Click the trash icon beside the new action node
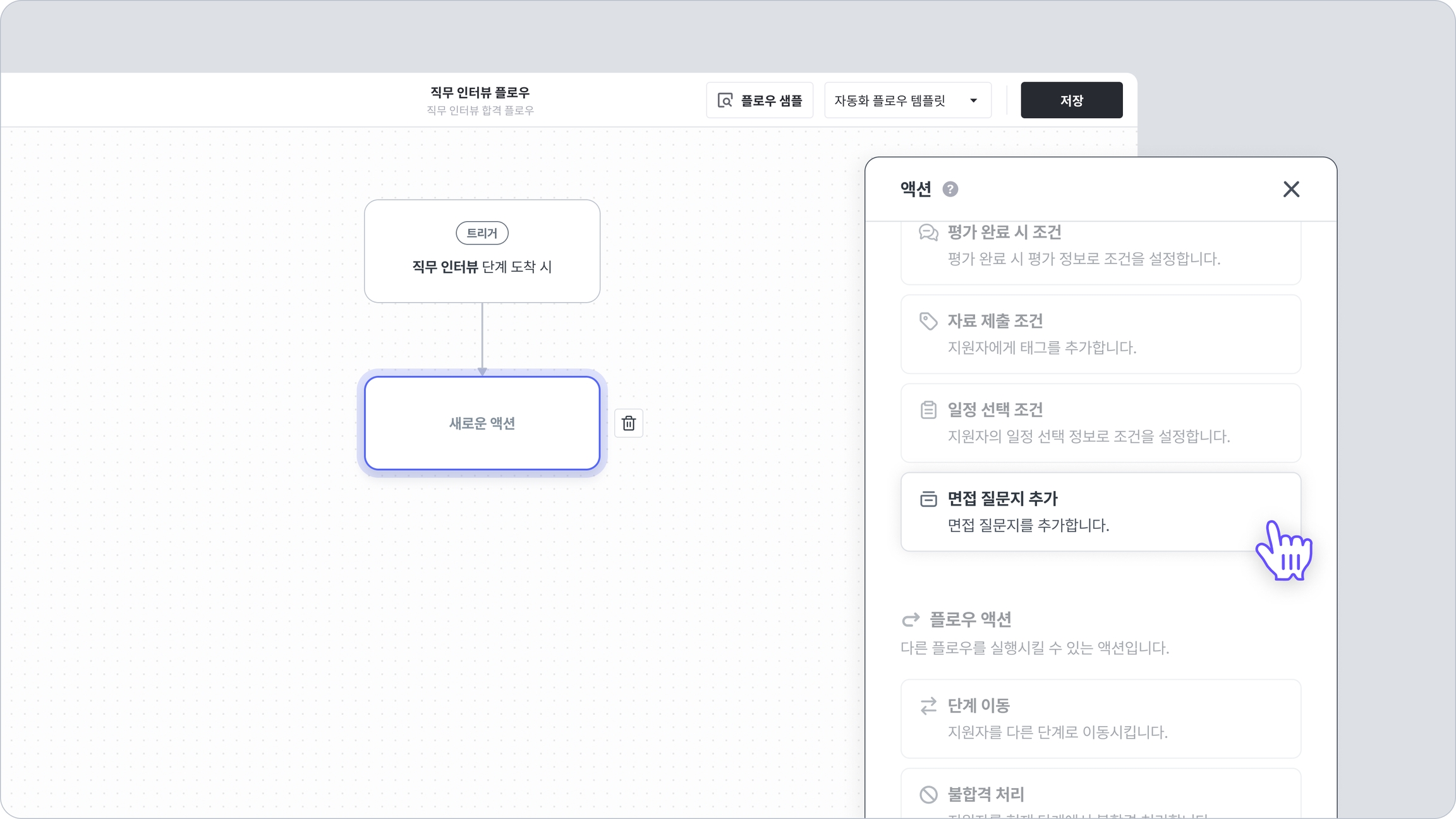Image resolution: width=1456 pixels, height=819 pixels. [x=628, y=423]
